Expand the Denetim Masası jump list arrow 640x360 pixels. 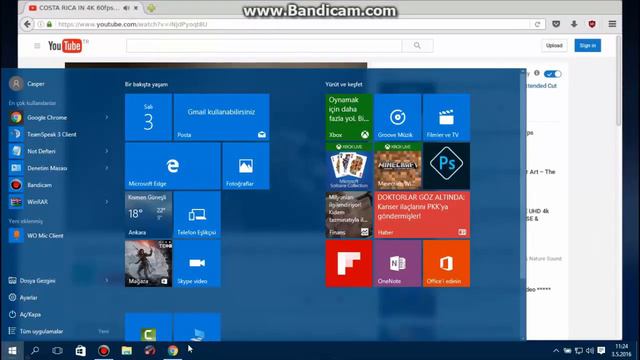tap(107, 168)
